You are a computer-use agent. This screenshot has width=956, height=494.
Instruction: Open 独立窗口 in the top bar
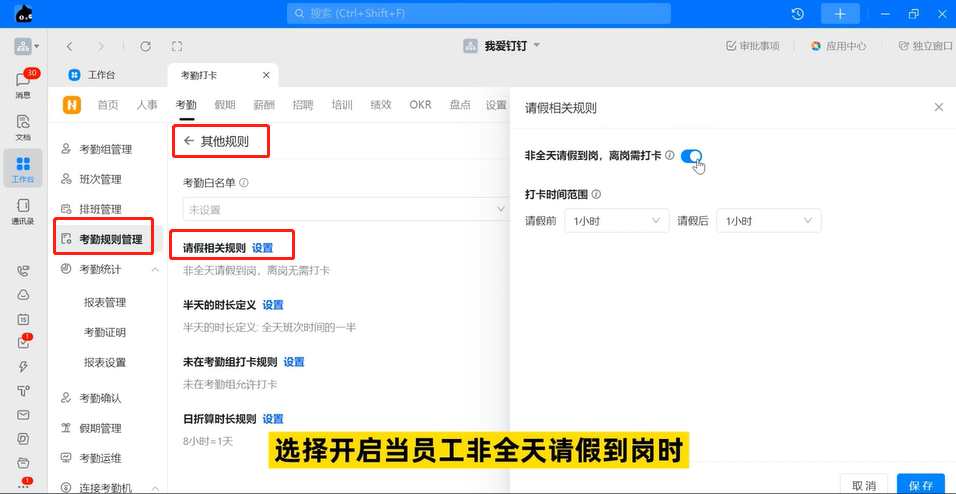point(926,46)
